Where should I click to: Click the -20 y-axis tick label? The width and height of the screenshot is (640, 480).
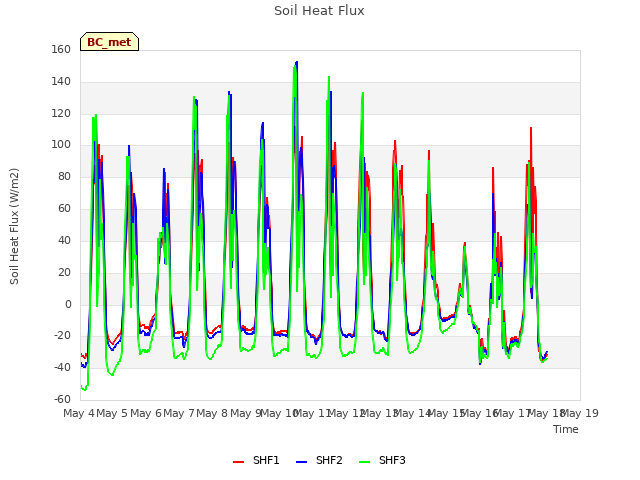click(x=62, y=336)
